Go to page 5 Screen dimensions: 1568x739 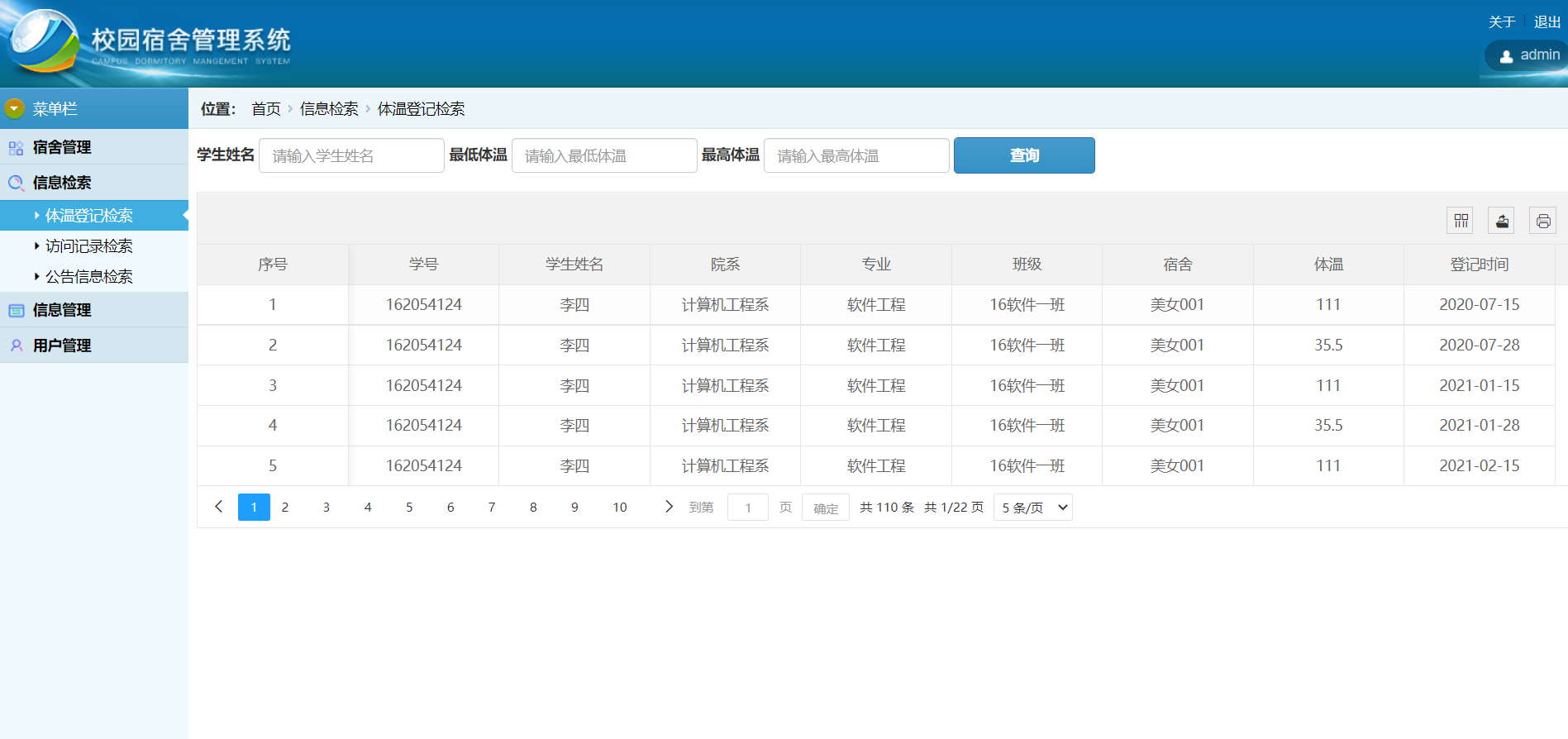click(409, 507)
